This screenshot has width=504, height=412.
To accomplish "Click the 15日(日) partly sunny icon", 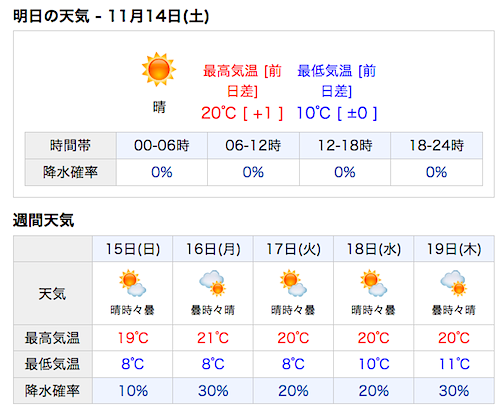I will pyautogui.click(x=133, y=283).
